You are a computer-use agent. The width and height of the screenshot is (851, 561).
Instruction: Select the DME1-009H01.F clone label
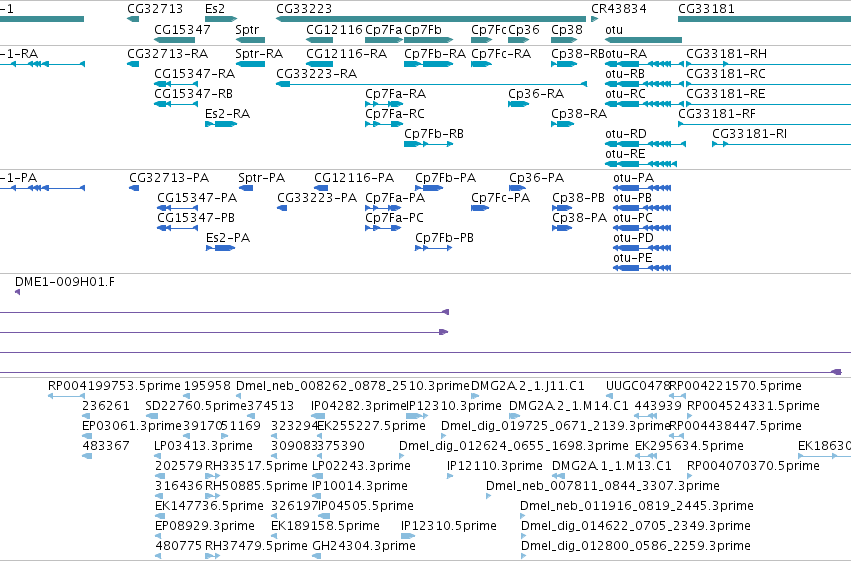65,282
